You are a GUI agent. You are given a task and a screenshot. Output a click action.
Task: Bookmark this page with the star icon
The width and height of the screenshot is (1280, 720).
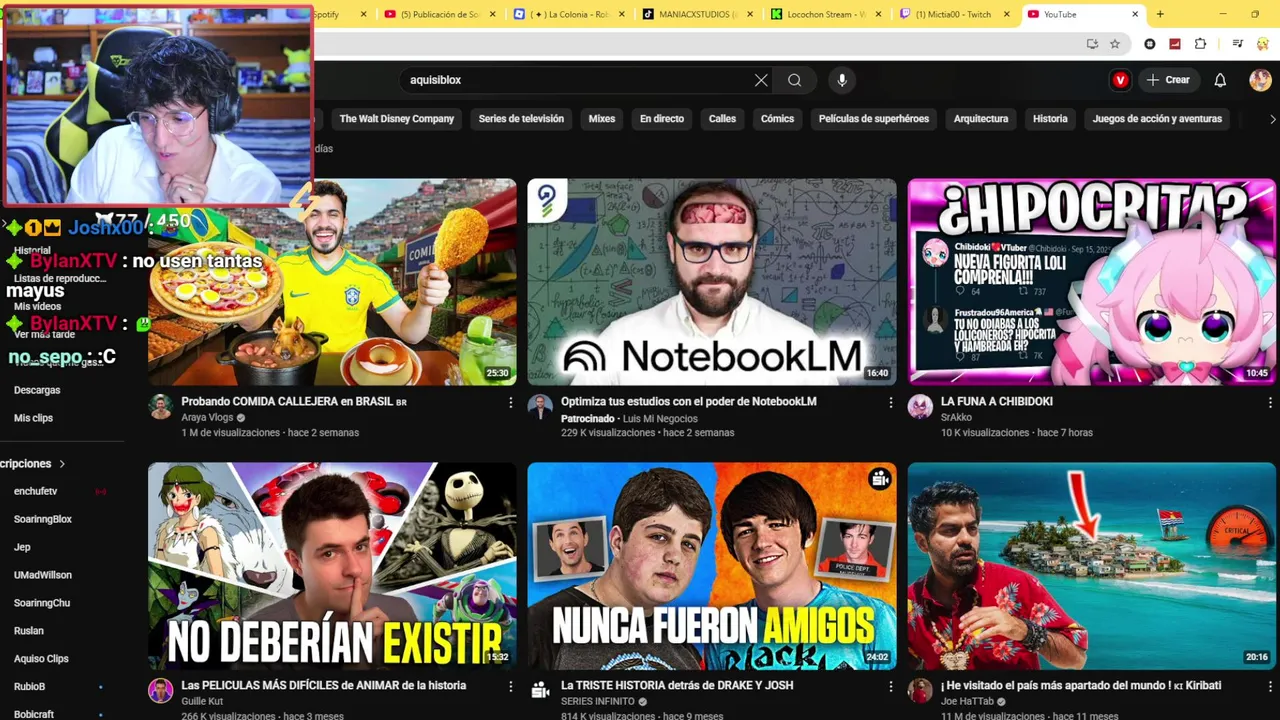click(1114, 44)
